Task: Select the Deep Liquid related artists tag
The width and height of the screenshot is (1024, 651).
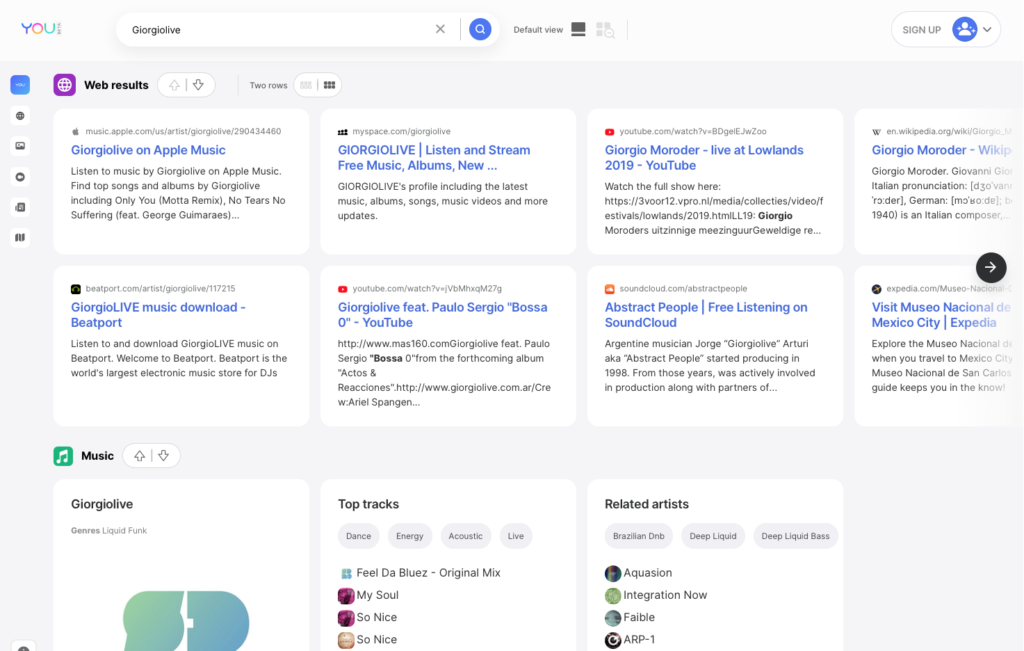Action: [x=713, y=536]
